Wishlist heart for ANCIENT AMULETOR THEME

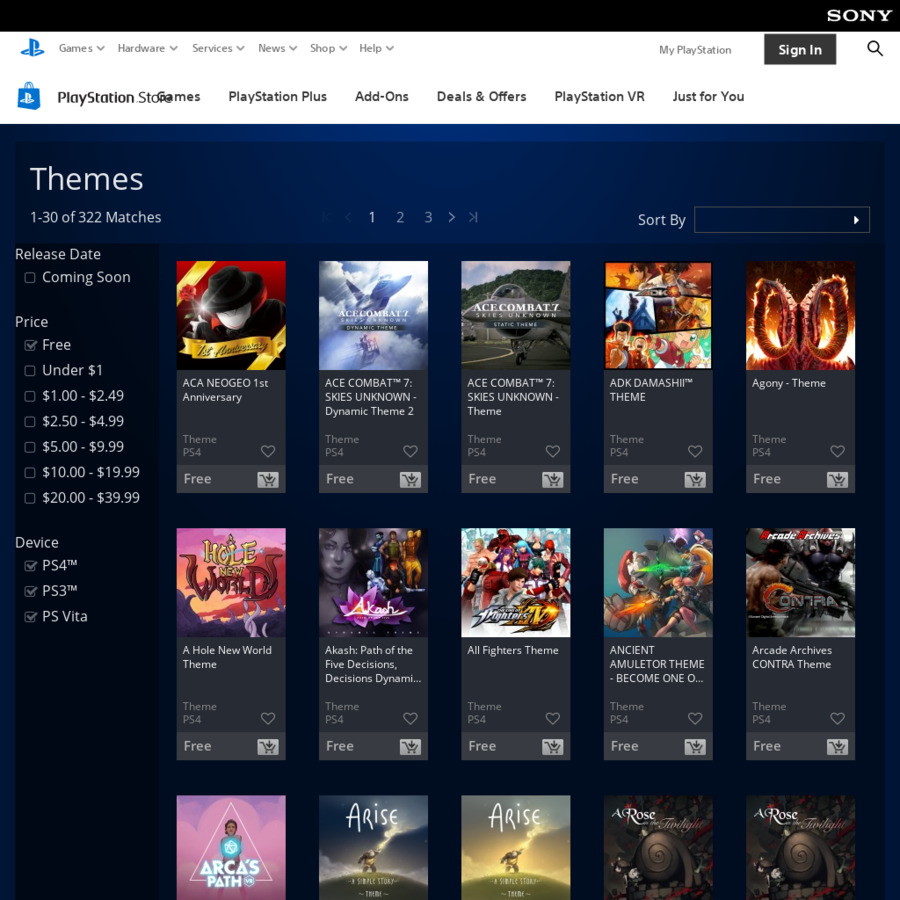coord(695,719)
